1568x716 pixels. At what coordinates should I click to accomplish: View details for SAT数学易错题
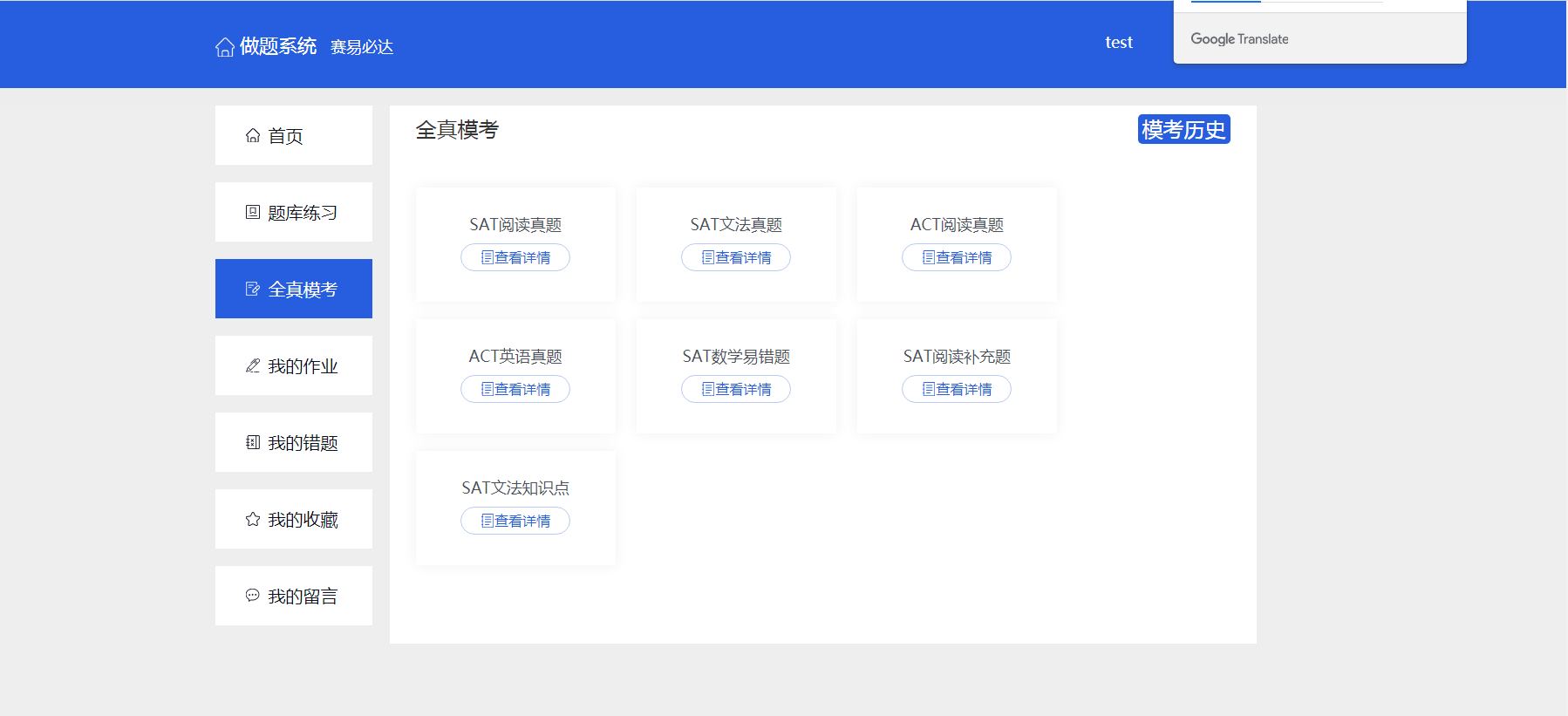point(736,390)
